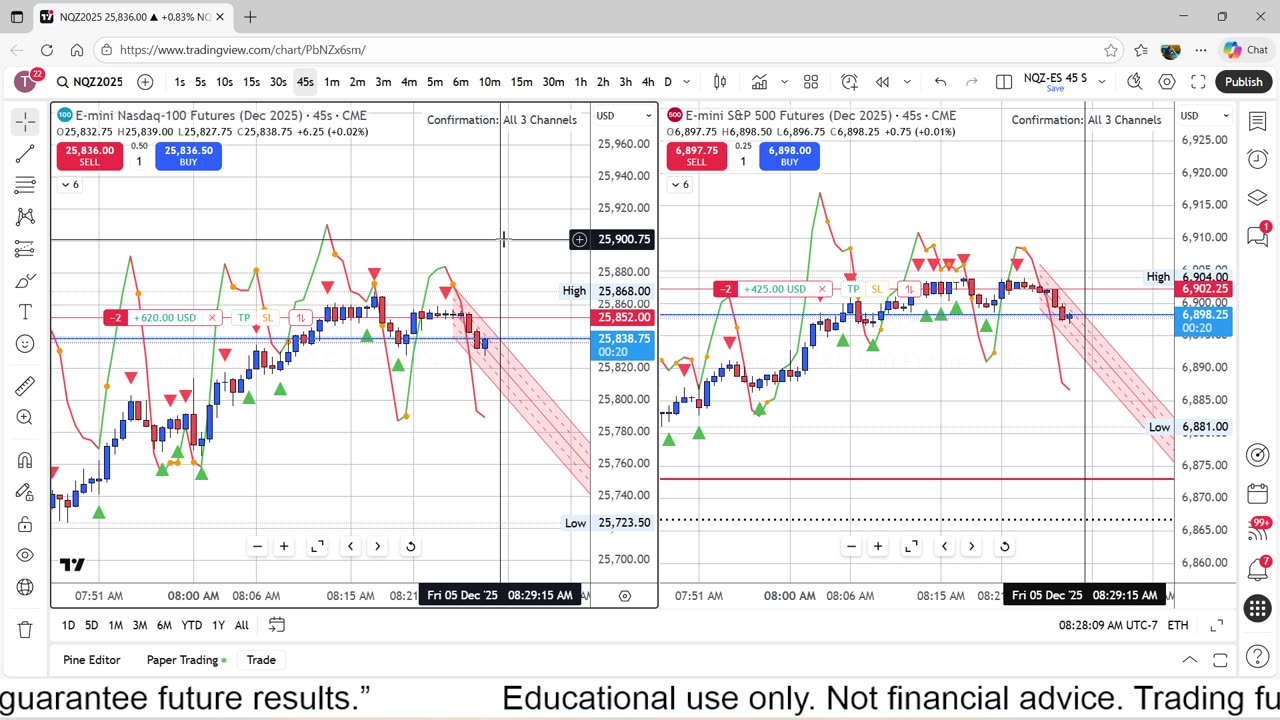The width and height of the screenshot is (1280, 720).
Task: Select the YTD date range
Action: pyautogui.click(x=191, y=625)
